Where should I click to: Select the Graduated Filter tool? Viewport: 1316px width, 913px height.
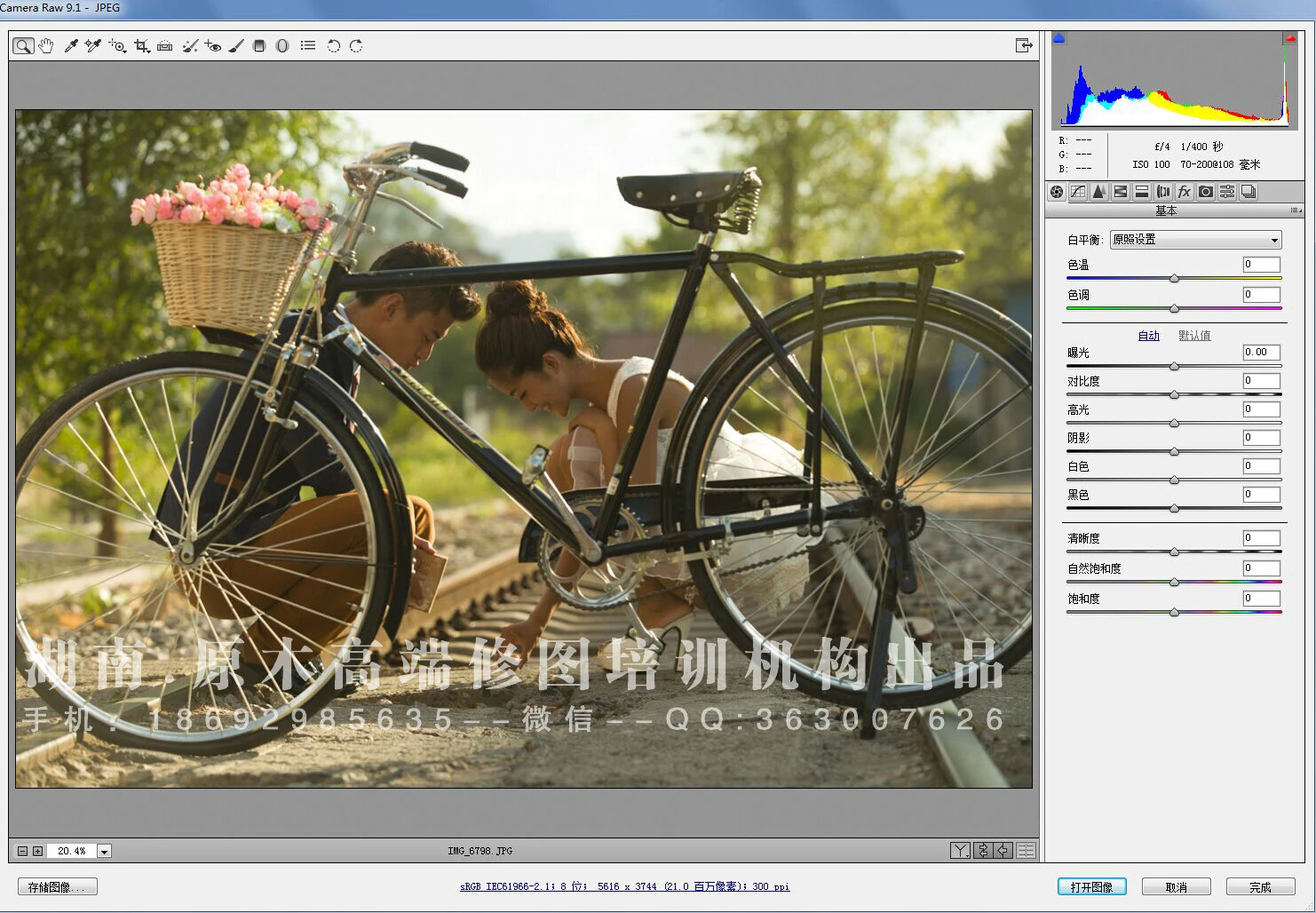coord(259,46)
